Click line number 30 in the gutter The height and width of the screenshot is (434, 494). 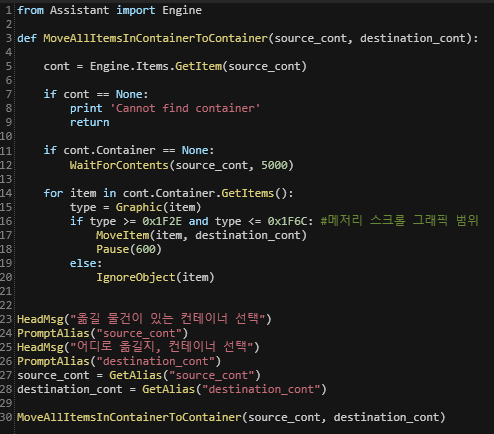6,417
